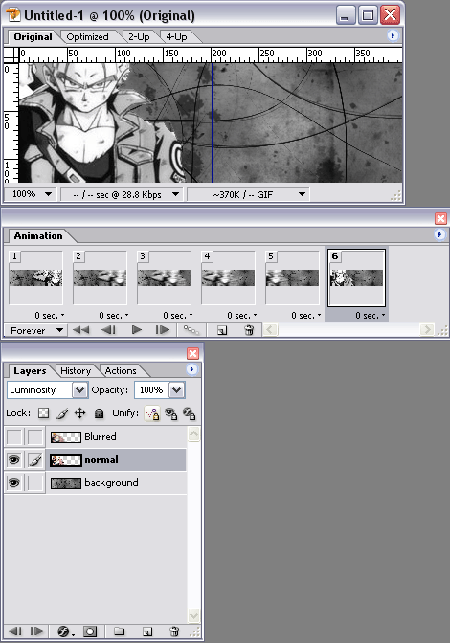Switch to the 2-Up view tab

pos(139,37)
